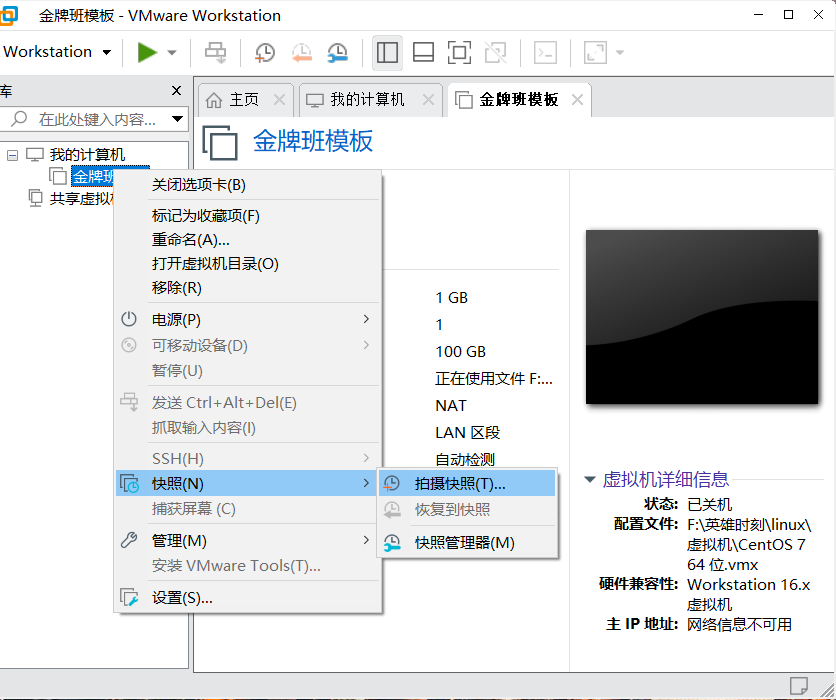
Task: Click the icon beside 快照管理器(M)
Action: pos(392,543)
